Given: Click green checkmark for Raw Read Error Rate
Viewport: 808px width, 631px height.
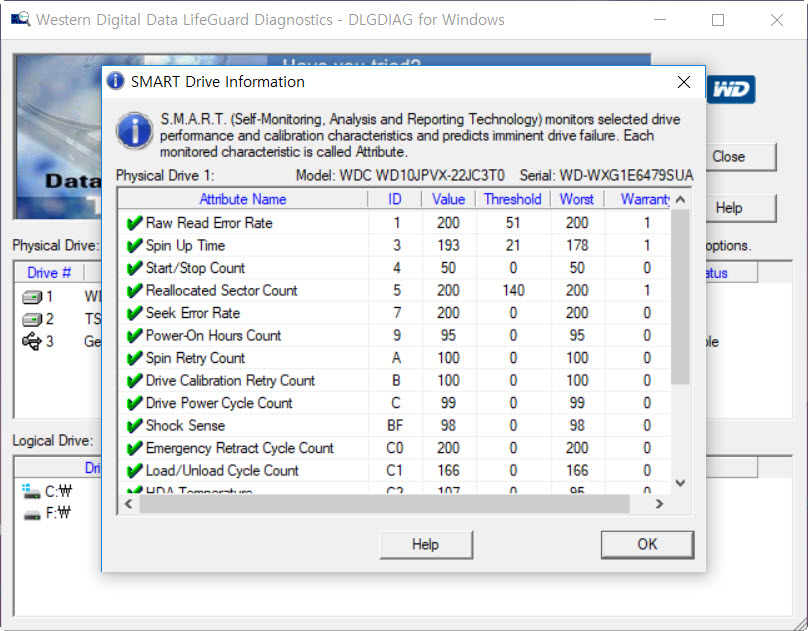Looking at the screenshot, I should pos(134,223).
